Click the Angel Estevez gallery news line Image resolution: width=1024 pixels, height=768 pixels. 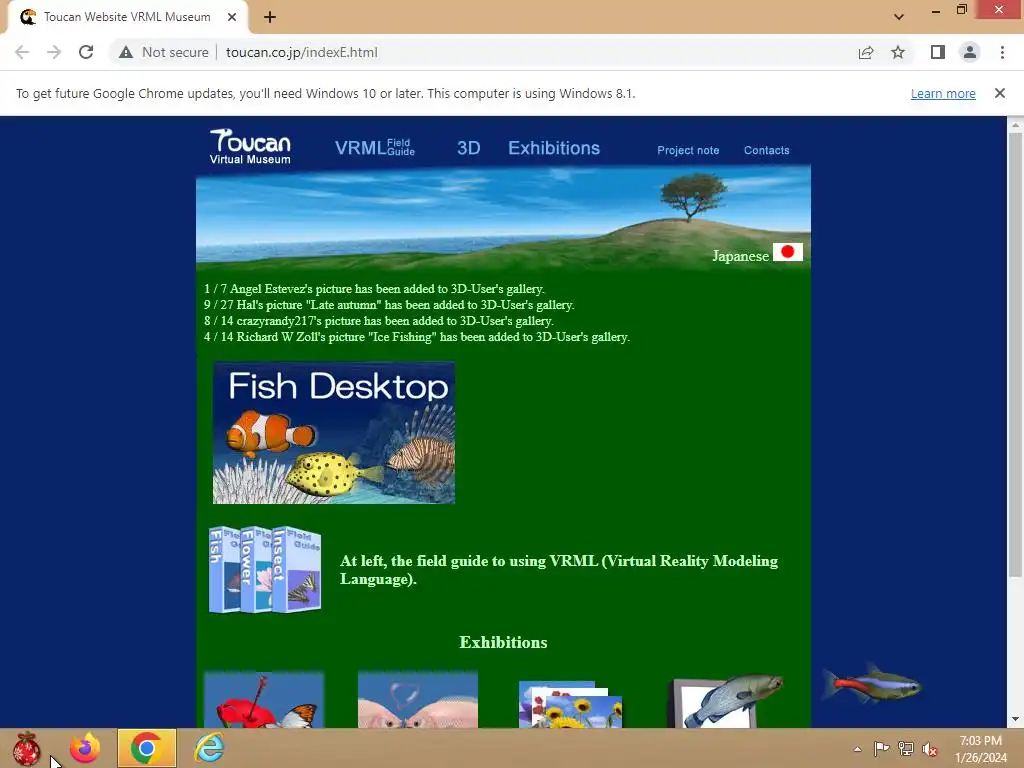[374, 289]
